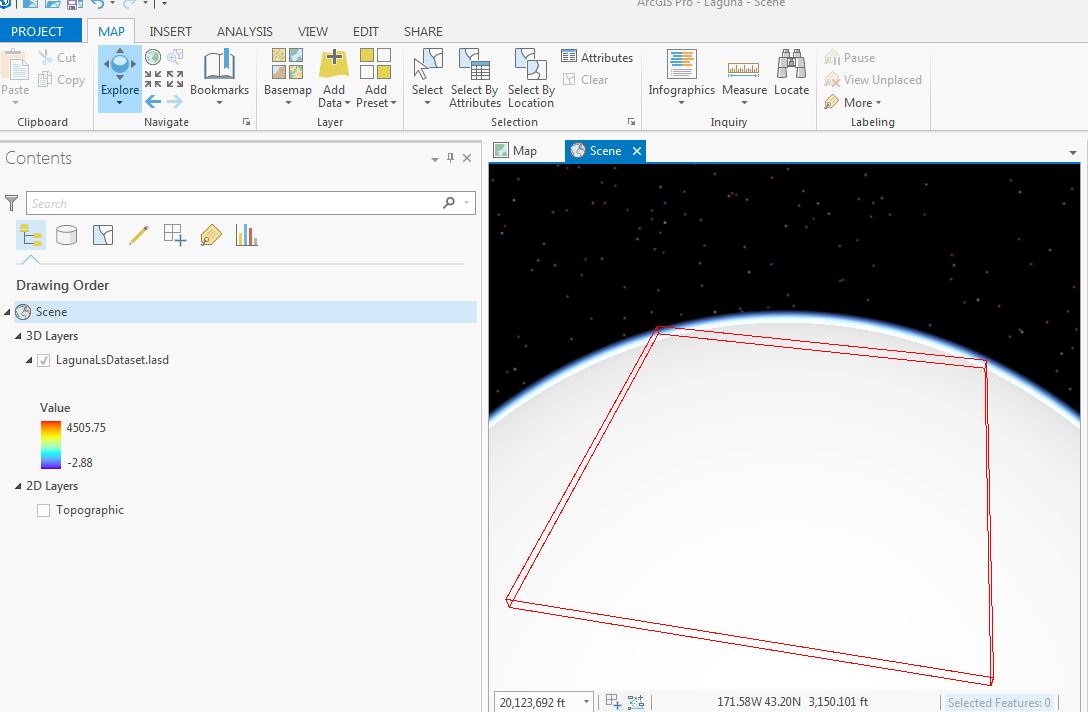
Task: Collapse the 2D Layers group
Action: [18, 486]
